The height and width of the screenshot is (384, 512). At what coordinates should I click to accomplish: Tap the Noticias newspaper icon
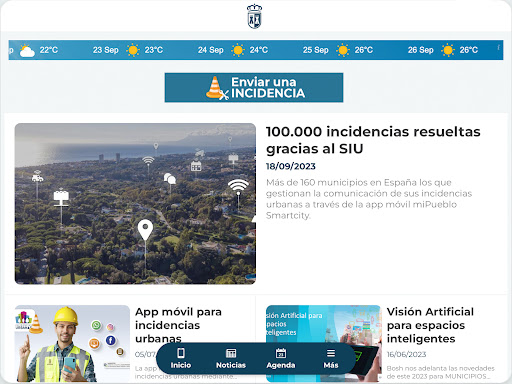231,353
